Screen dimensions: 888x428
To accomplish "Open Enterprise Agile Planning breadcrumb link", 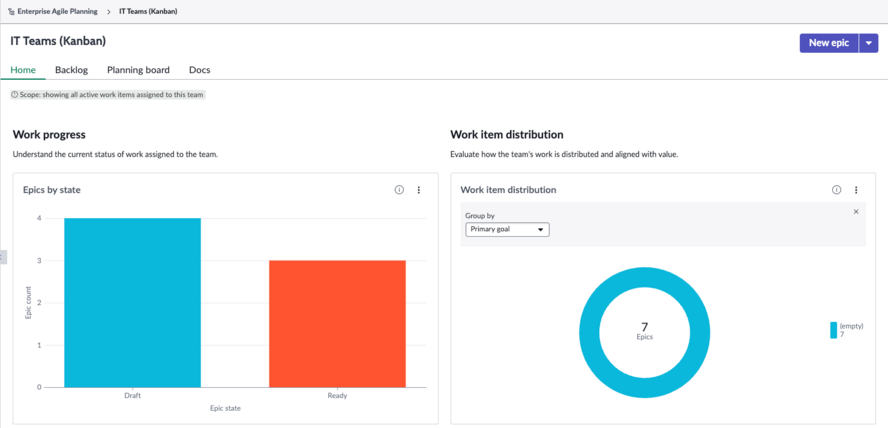I will (57, 11).
